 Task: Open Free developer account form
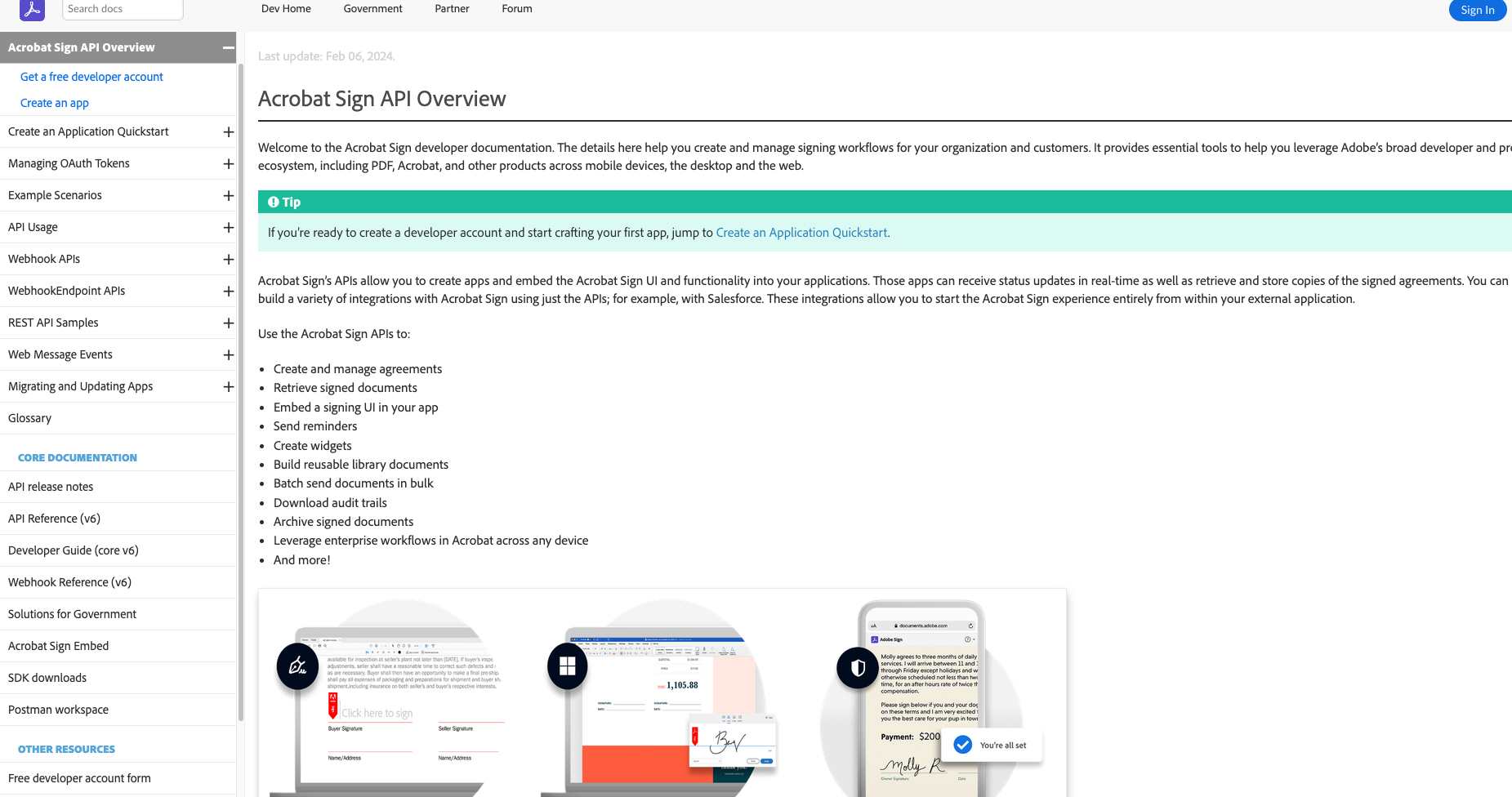(79, 778)
